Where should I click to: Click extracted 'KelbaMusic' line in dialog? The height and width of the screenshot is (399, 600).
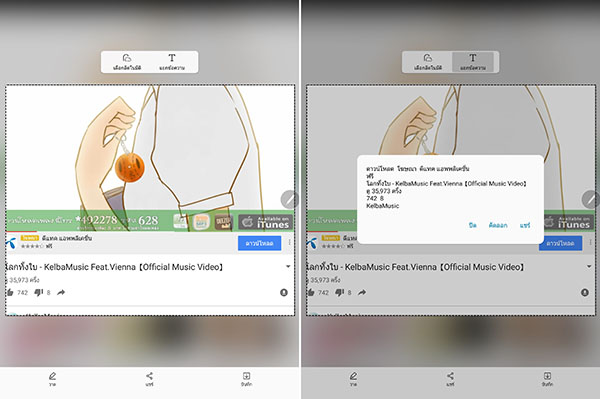point(383,206)
